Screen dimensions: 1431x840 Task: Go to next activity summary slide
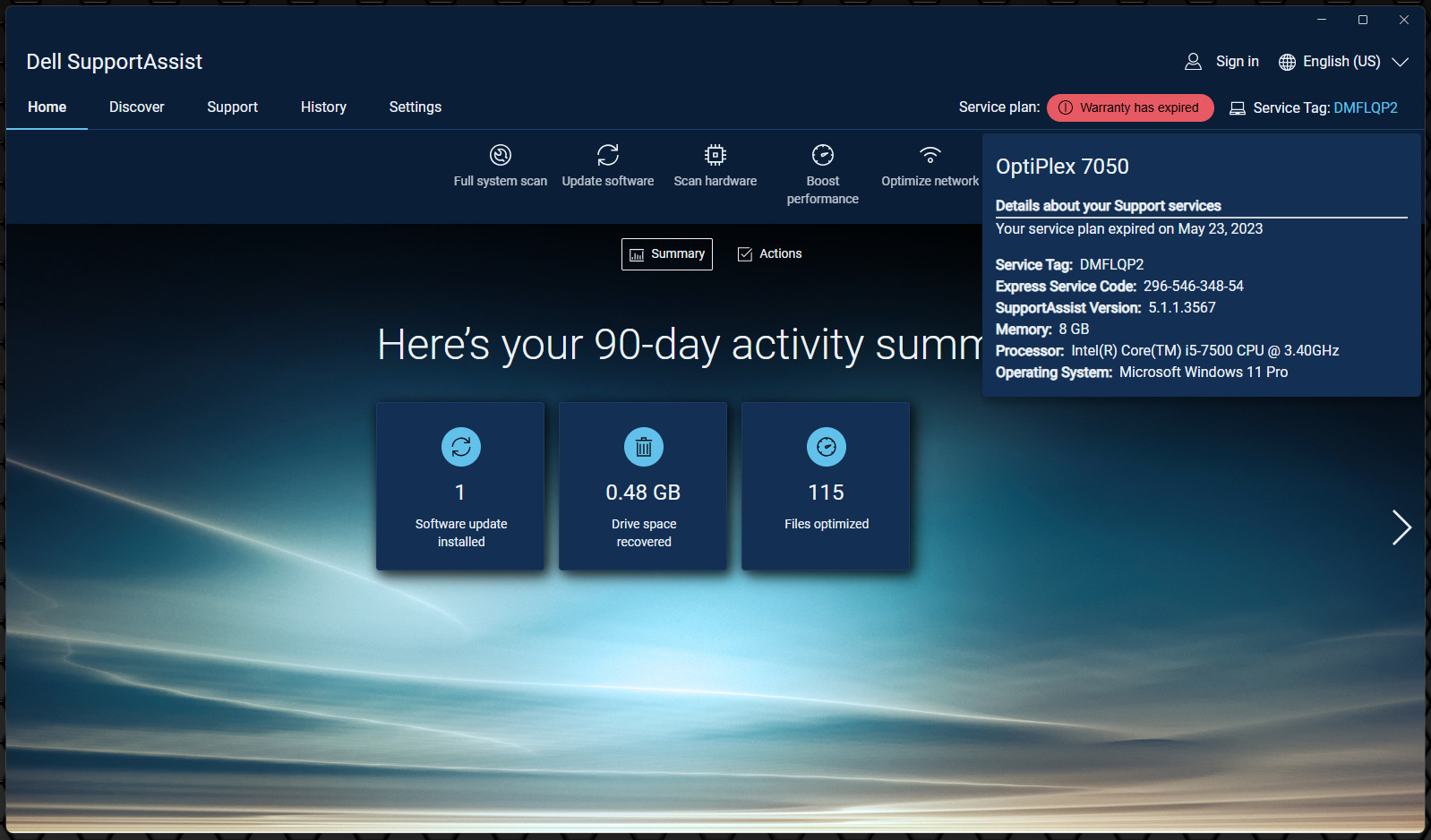coord(1401,527)
